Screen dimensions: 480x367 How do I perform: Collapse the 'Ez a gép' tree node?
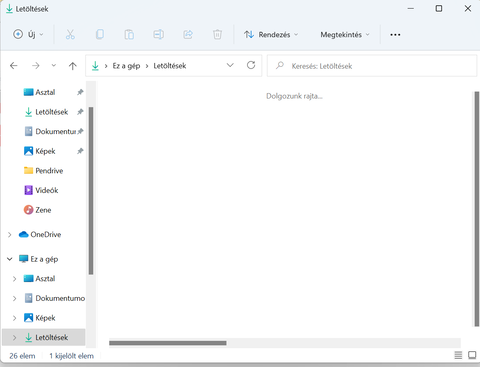(10, 259)
